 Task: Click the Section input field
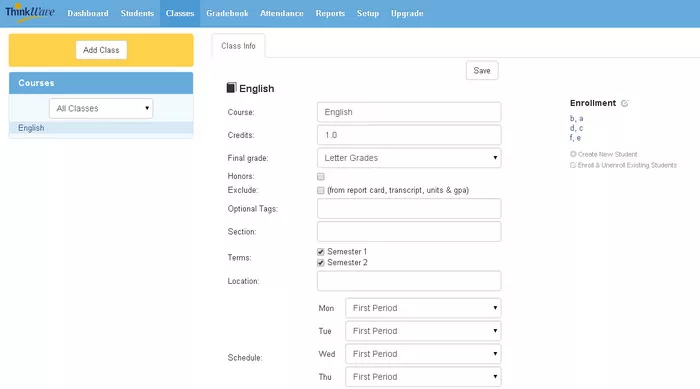pyautogui.click(x=409, y=231)
